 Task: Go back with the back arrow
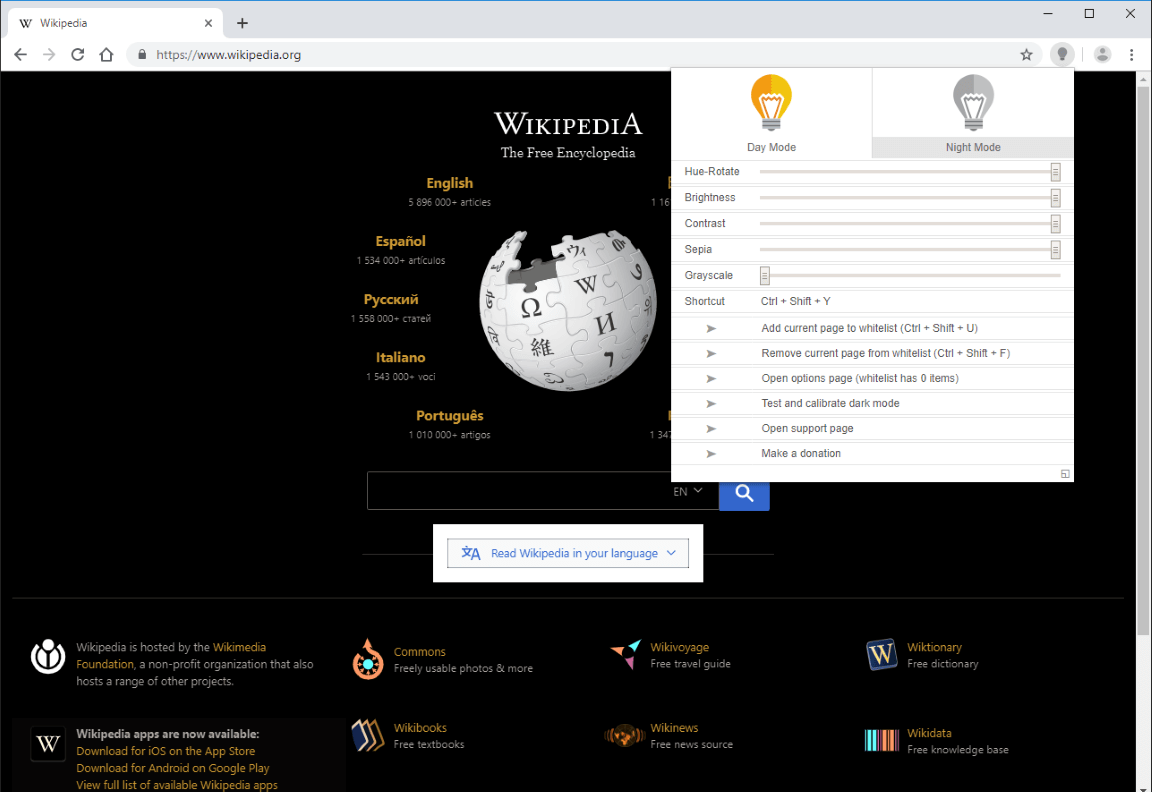pos(21,54)
